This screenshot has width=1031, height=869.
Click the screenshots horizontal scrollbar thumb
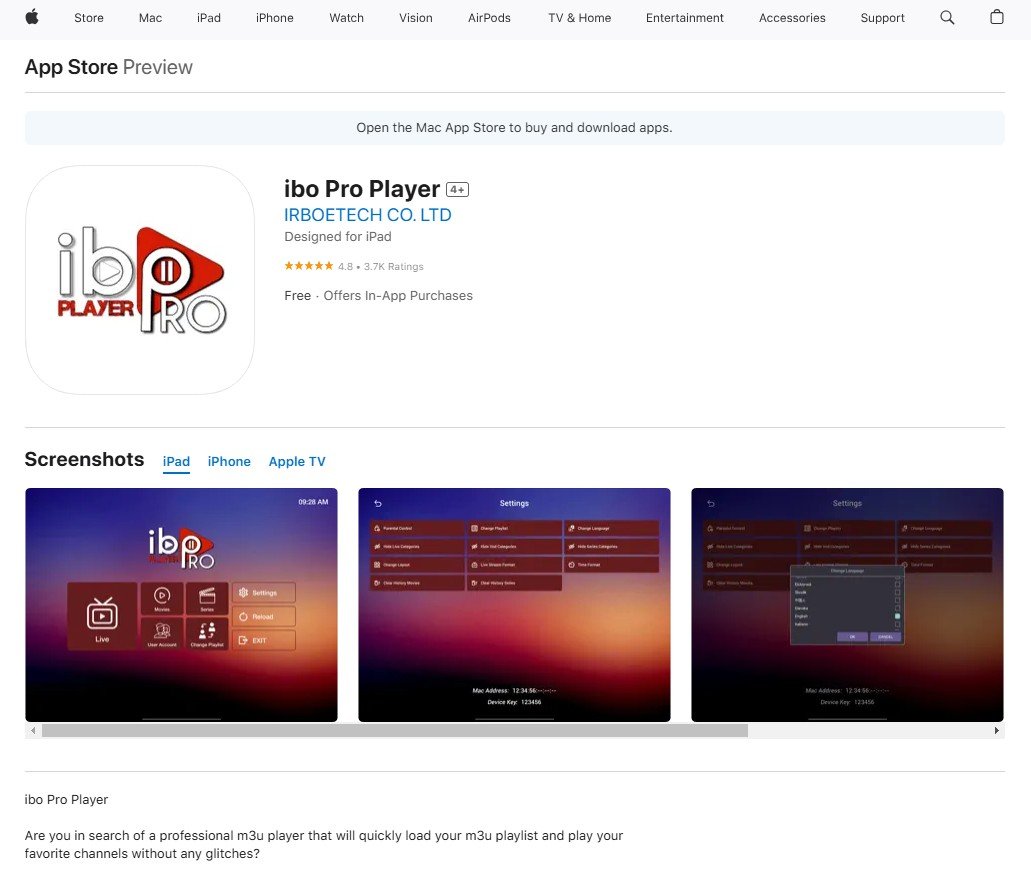[395, 730]
